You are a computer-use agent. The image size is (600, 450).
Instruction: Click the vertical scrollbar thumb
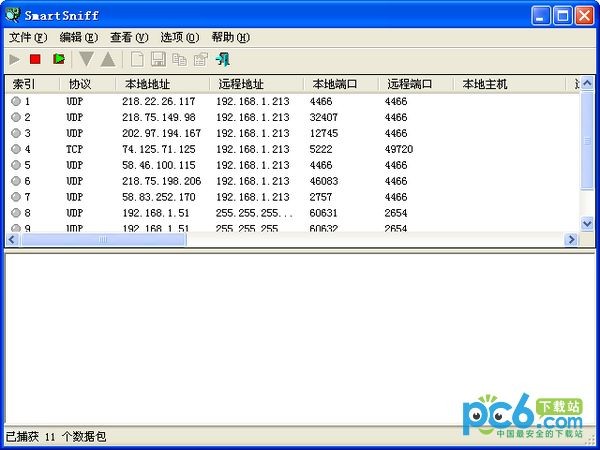(x=587, y=140)
